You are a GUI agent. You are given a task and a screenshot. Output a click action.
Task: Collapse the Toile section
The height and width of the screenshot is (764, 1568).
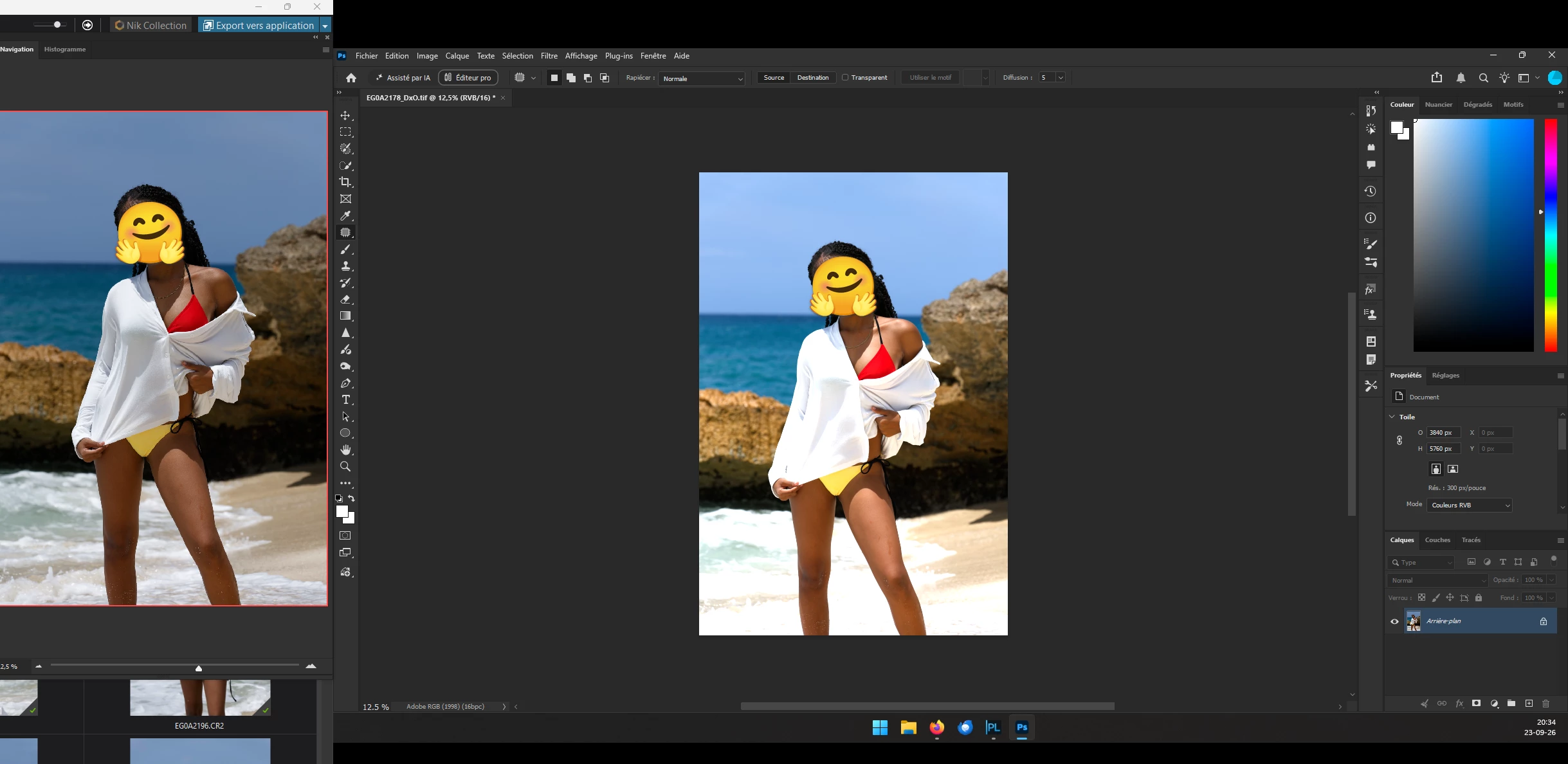[x=1392, y=417]
